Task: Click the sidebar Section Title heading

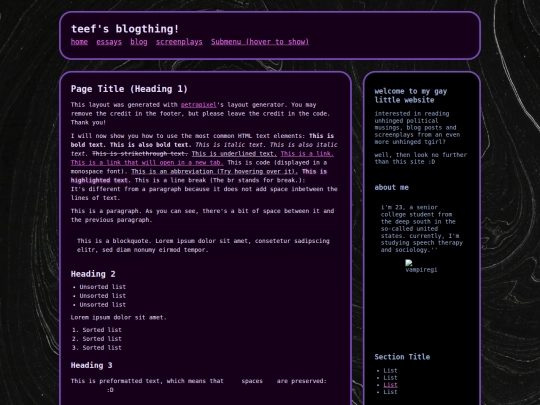Action: point(402,357)
